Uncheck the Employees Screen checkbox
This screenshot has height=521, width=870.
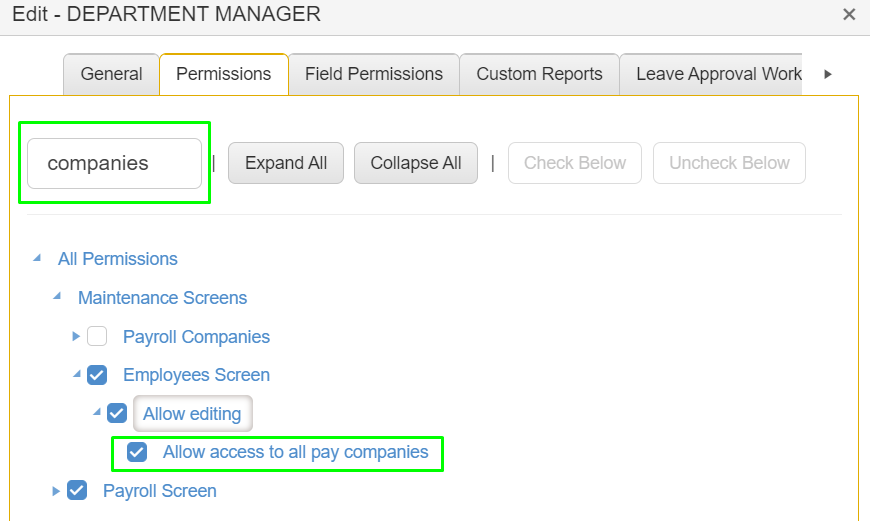tap(97, 375)
